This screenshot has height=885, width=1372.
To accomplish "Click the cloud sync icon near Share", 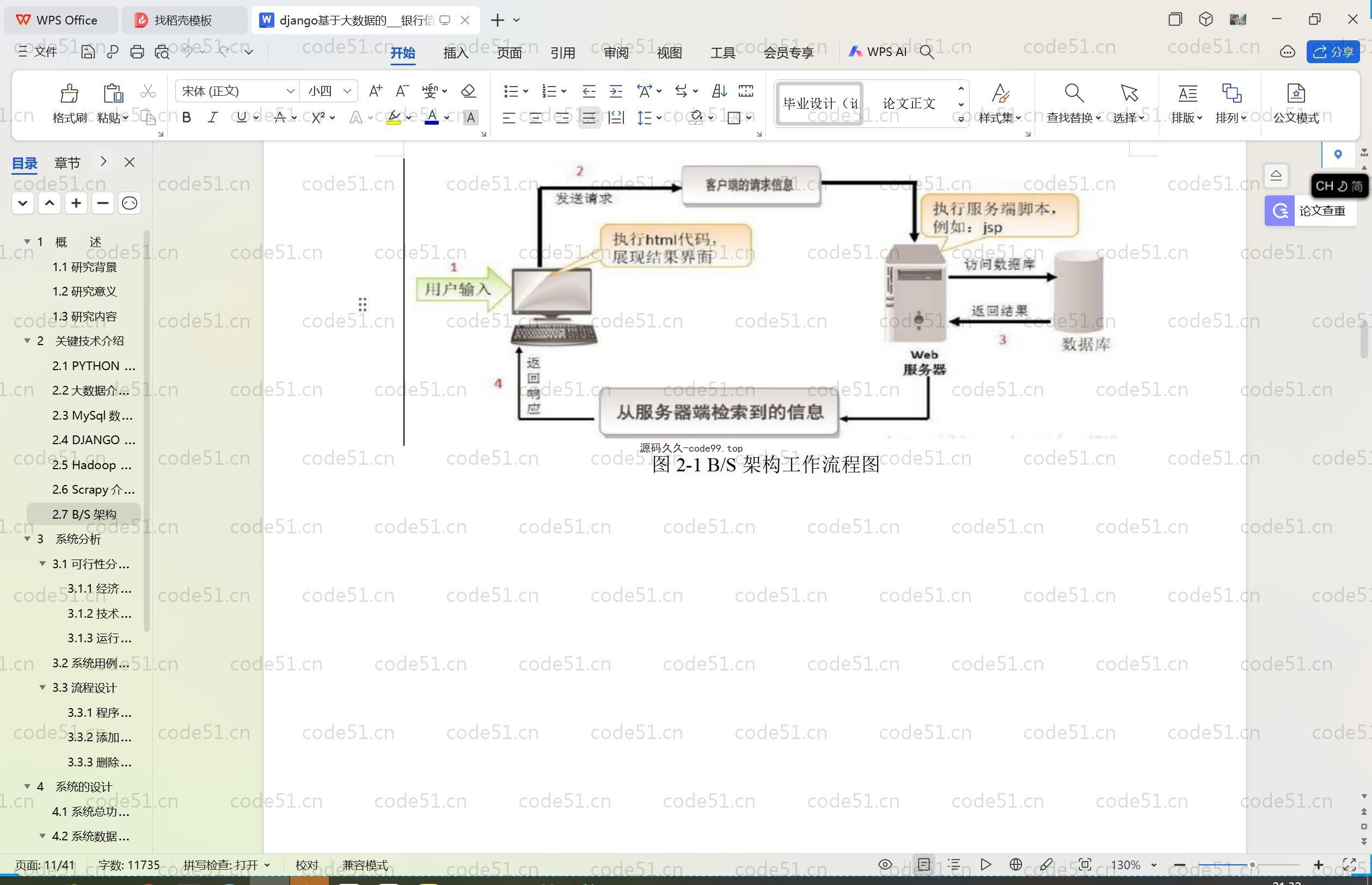I will pos(1287,52).
